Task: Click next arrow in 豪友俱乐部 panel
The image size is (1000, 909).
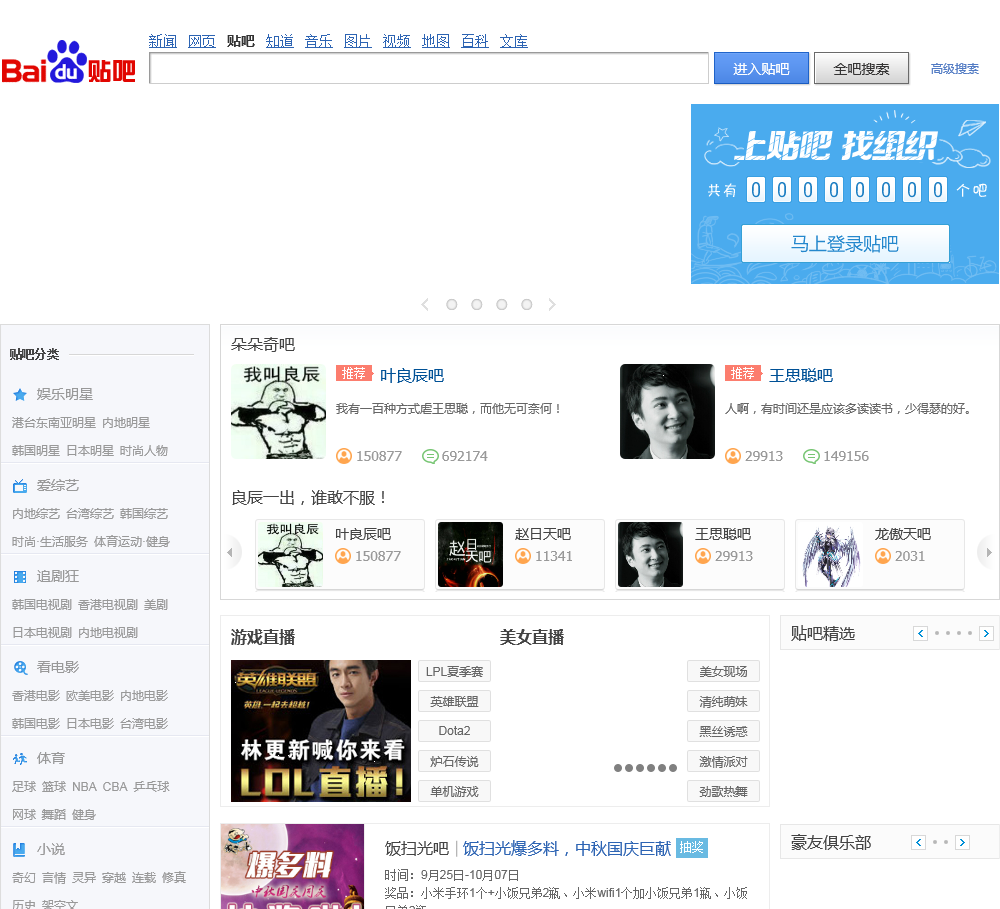Action: pyautogui.click(x=962, y=843)
